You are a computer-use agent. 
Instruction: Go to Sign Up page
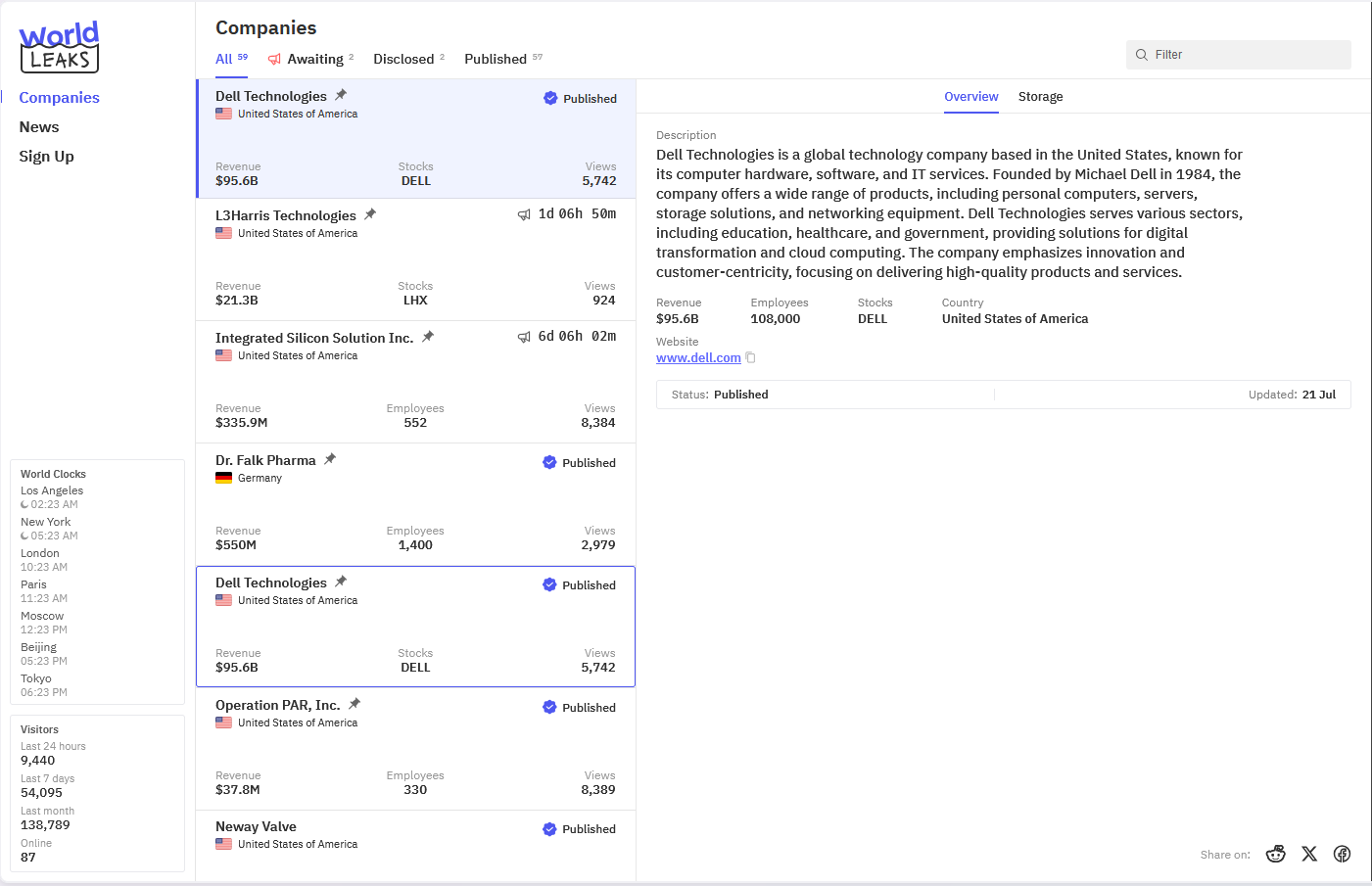click(46, 157)
